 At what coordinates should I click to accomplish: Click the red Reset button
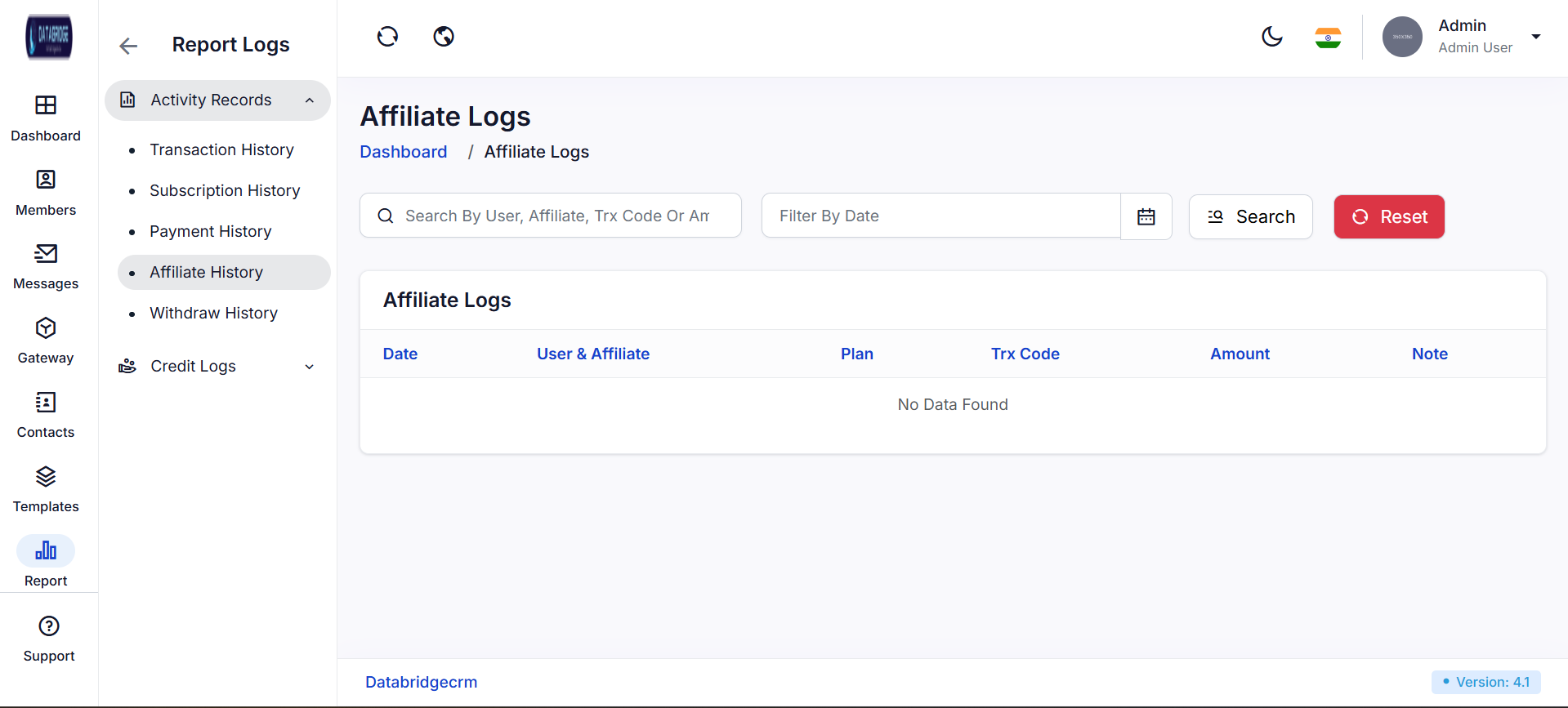pos(1389,217)
